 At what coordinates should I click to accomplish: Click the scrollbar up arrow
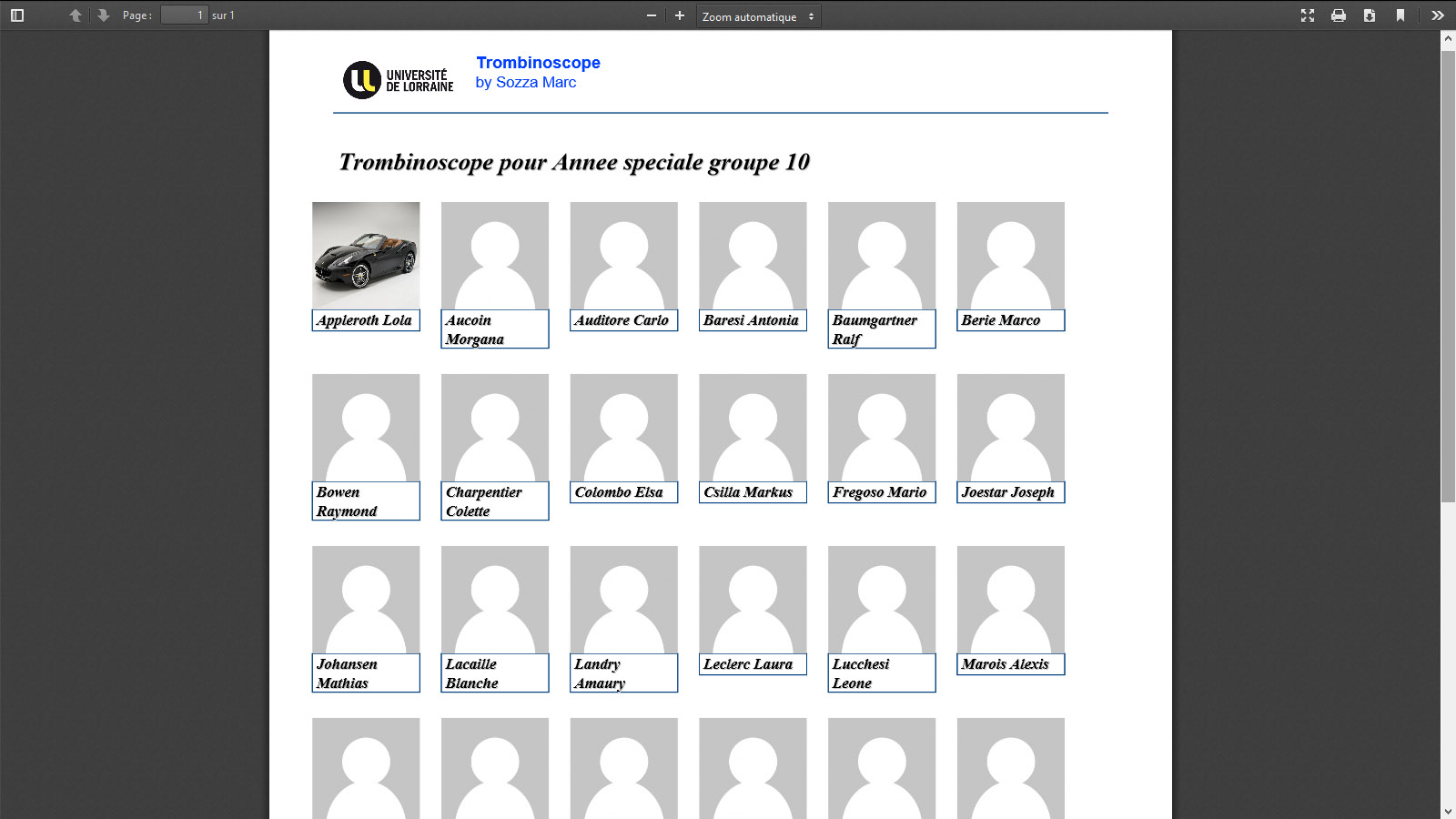click(x=1448, y=39)
